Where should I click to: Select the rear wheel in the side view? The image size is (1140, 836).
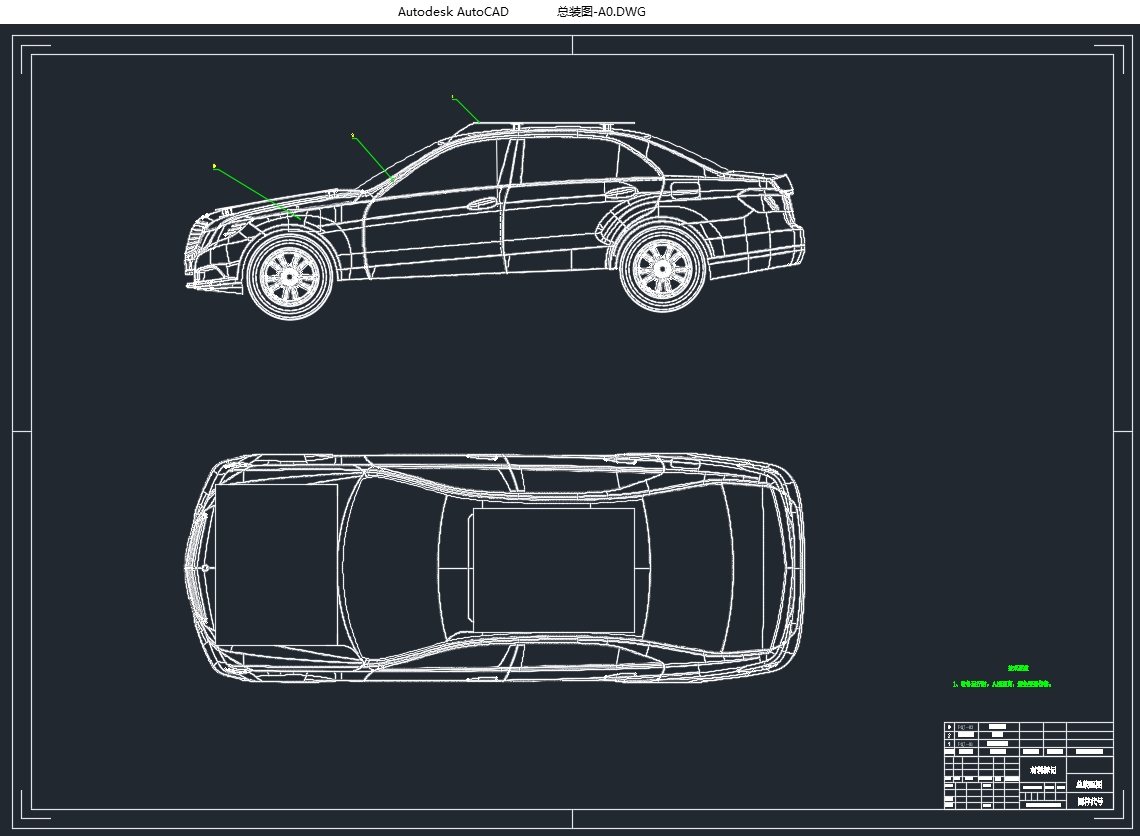(662, 267)
